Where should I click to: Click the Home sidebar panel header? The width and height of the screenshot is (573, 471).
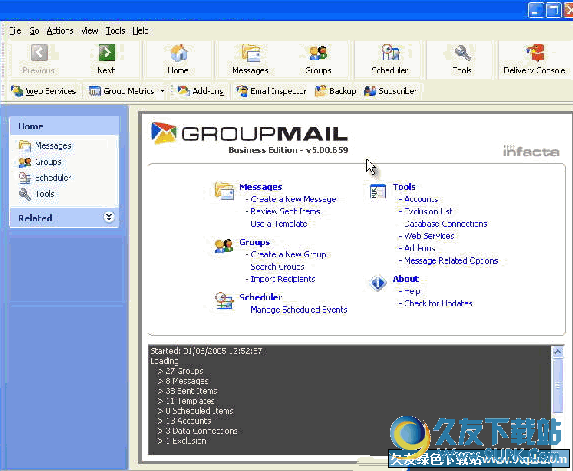point(64,126)
